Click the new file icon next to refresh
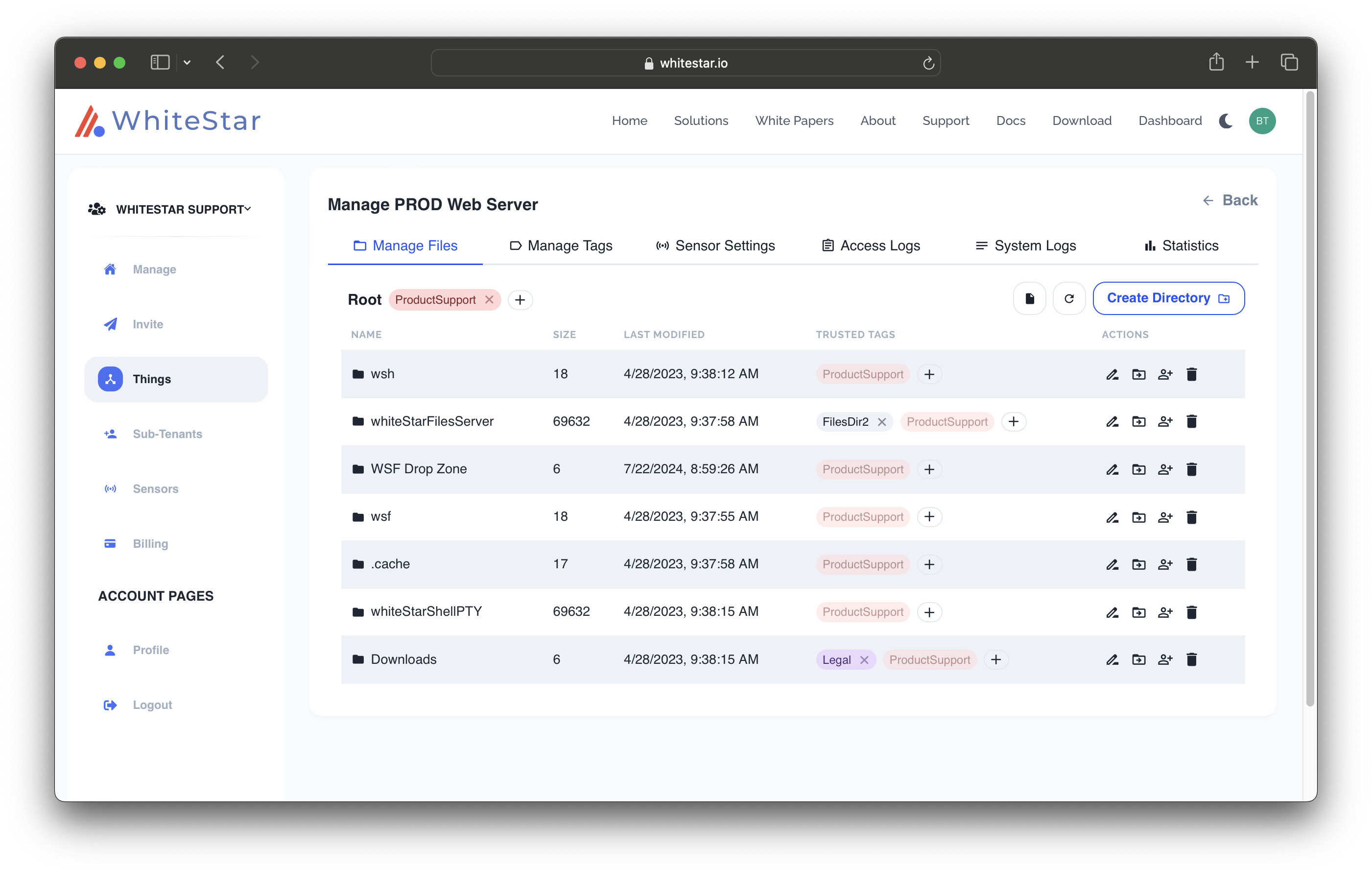Image resolution: width=1372 pixels, height=874 pixels. 1029,298
